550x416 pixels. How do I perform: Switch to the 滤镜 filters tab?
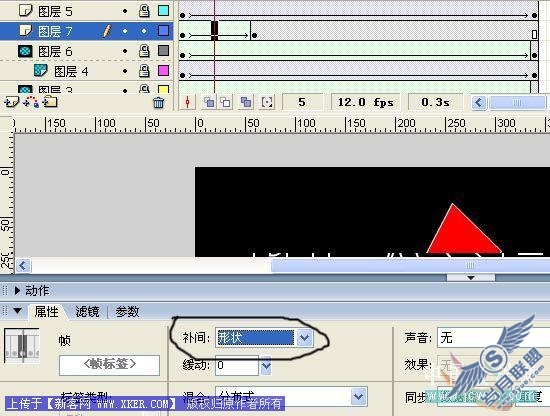click(x=87, y=311)
